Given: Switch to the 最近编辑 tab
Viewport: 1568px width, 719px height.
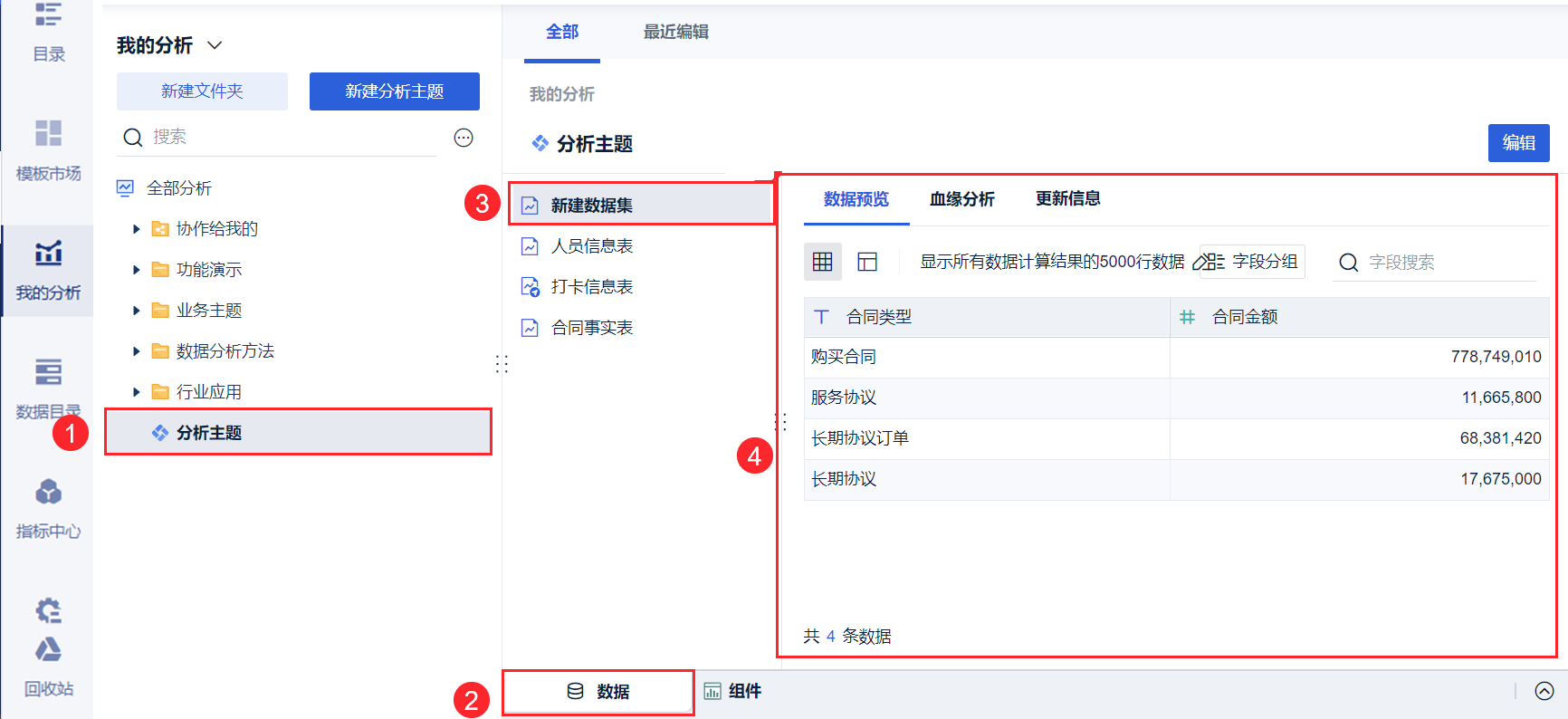Looking at the screenshot, I should coord(675,32).
